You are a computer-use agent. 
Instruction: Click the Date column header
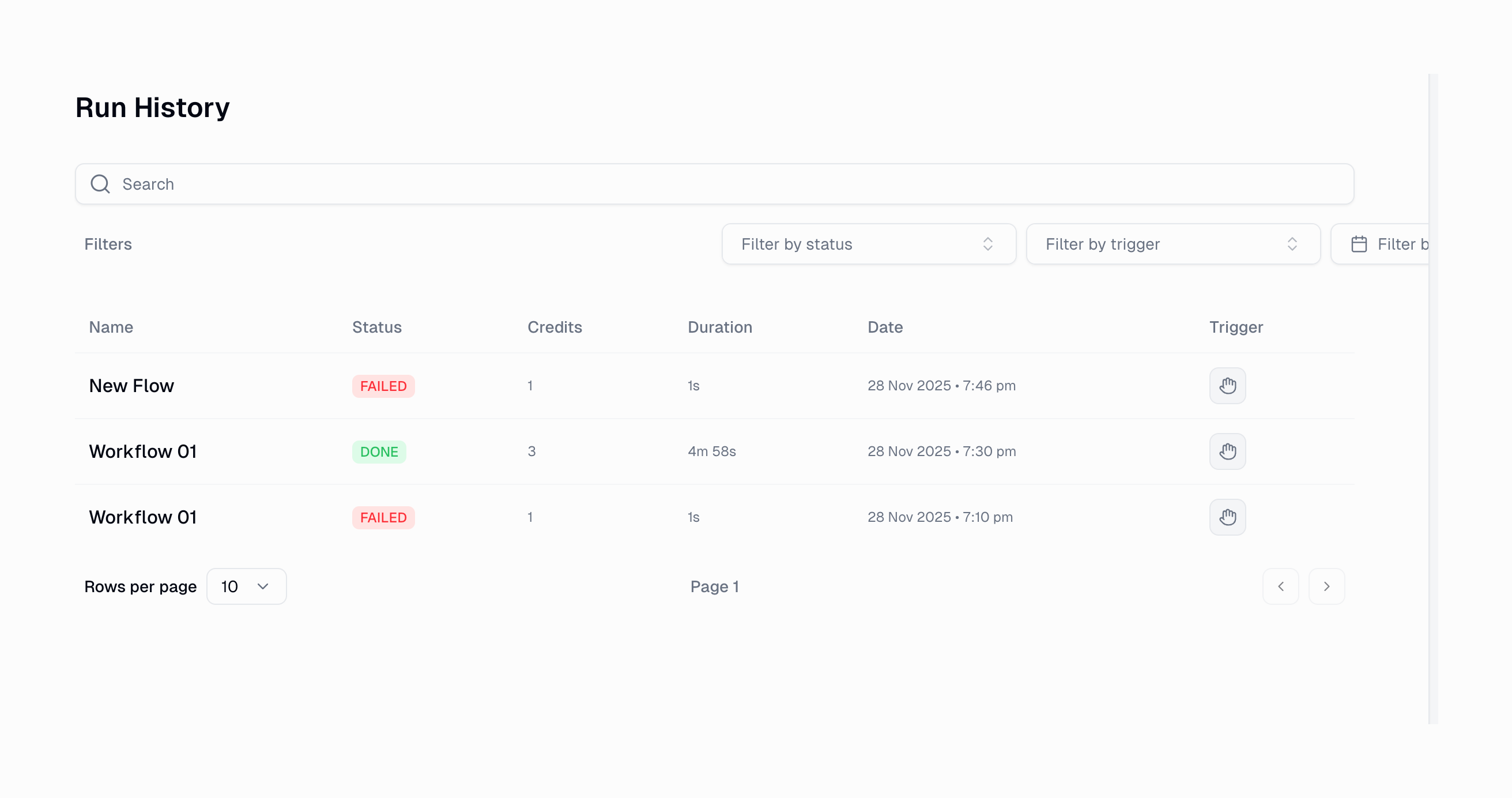point(884,327)
